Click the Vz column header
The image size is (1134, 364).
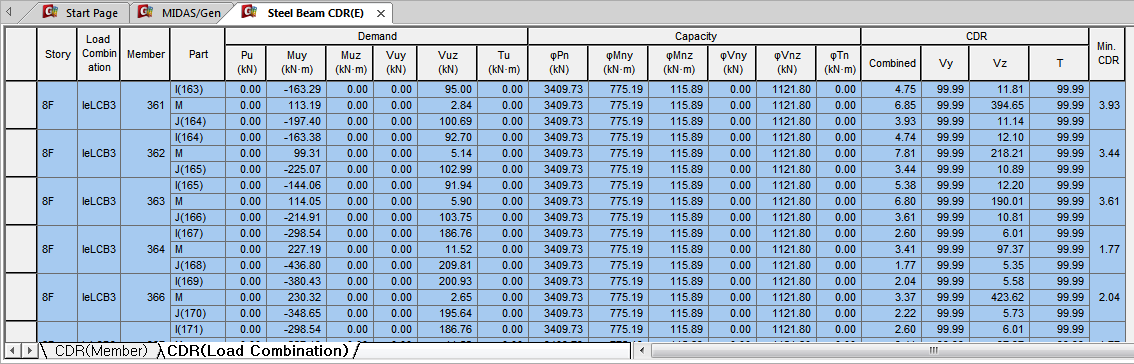pos(999,63)
